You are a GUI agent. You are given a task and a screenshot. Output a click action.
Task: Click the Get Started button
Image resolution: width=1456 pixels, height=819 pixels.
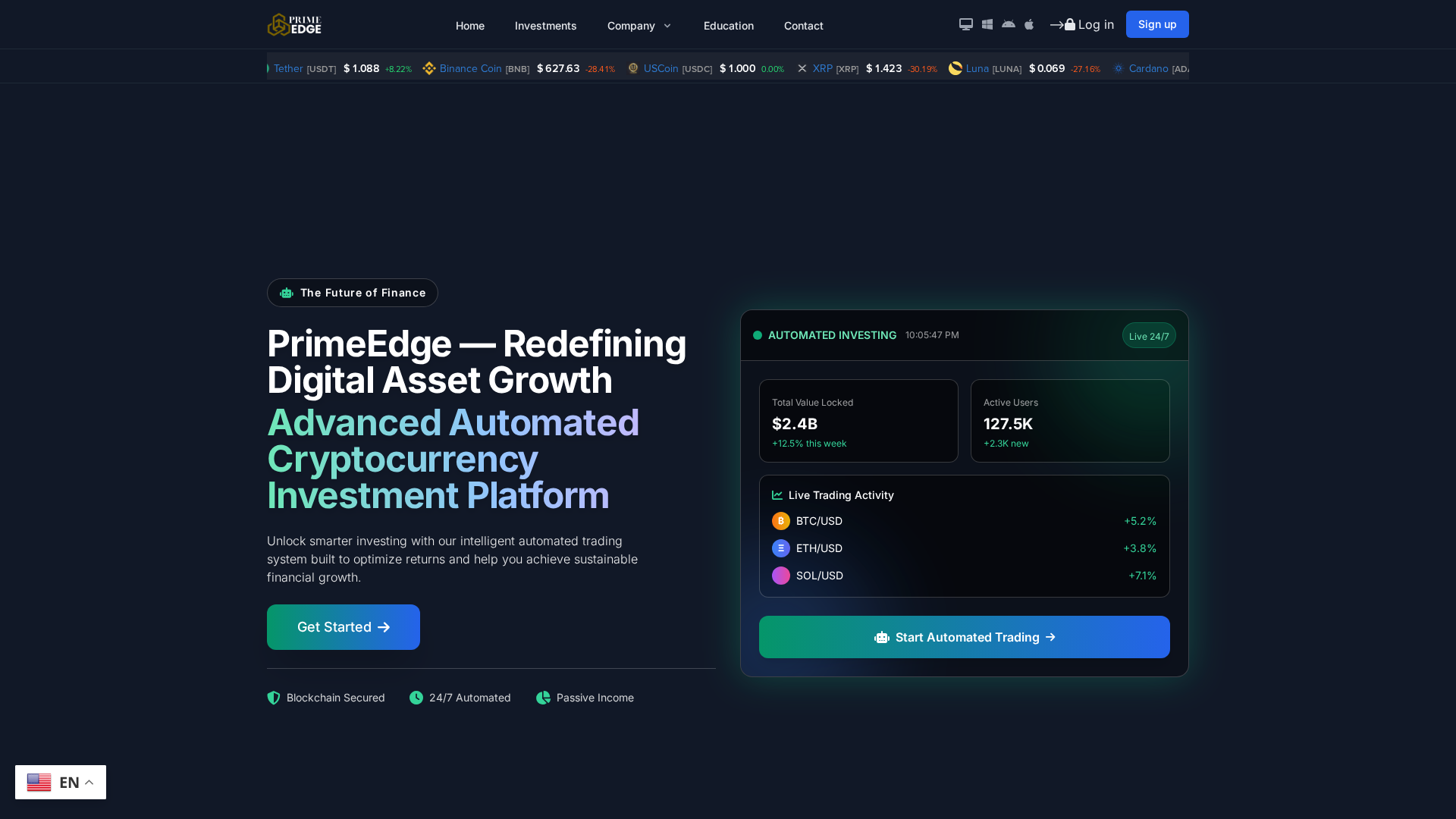tap(343, 627)
